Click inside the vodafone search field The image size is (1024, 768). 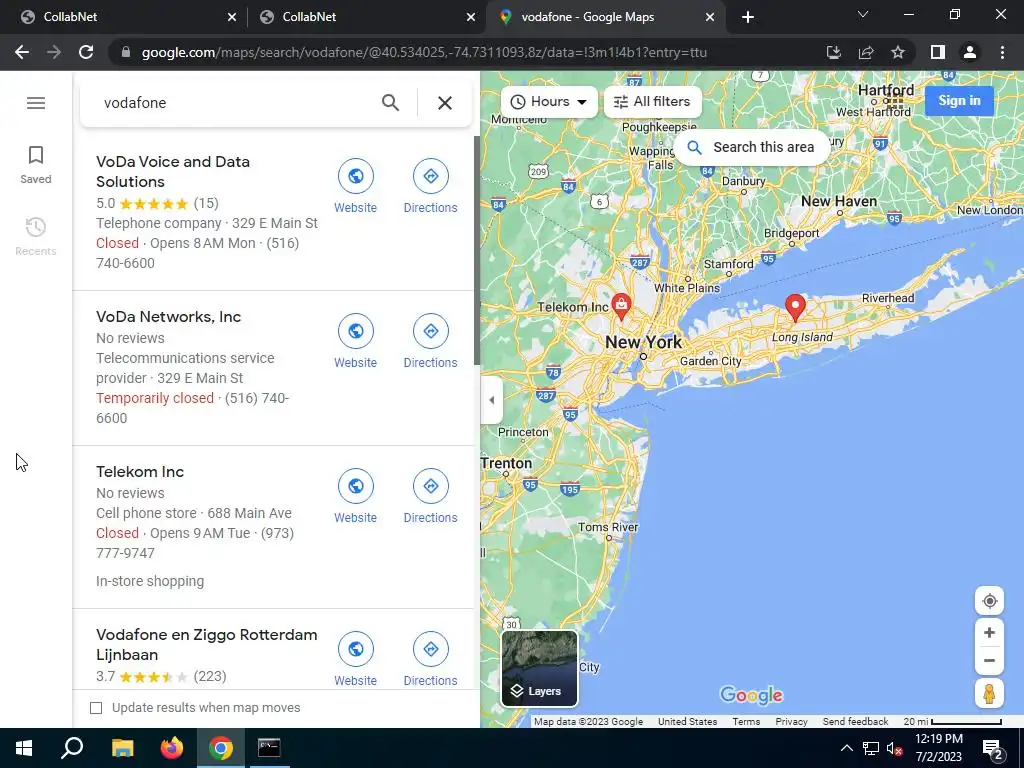click(x=235, y=103)
